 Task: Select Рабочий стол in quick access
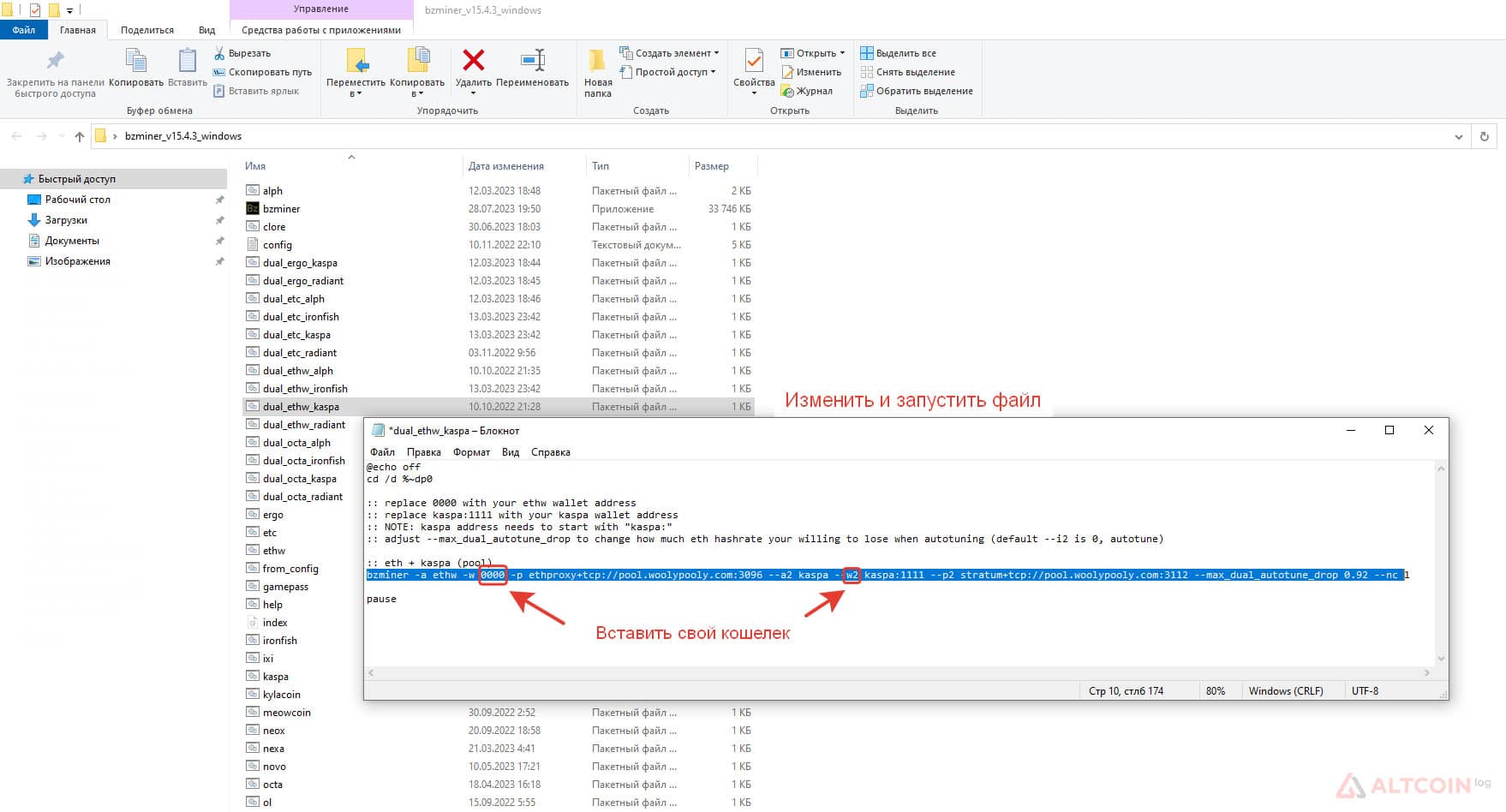tap(77, 200)
